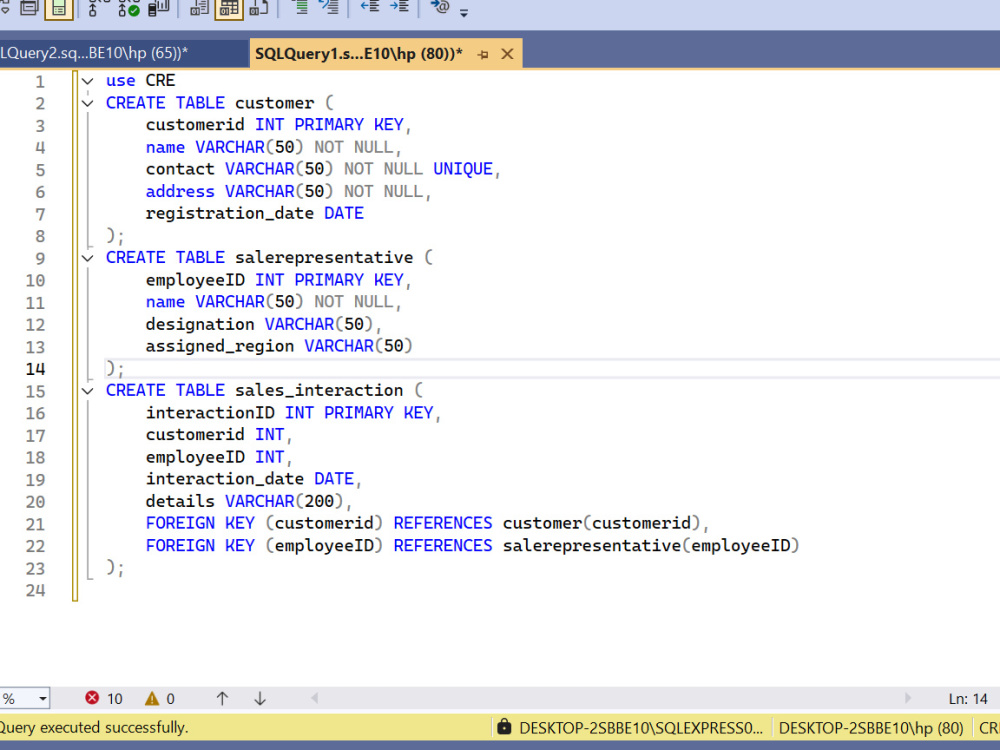Collapse CREATE TABLE salerepresentative block
This screenshot has height=750, width=1000.
coord(88,258)
